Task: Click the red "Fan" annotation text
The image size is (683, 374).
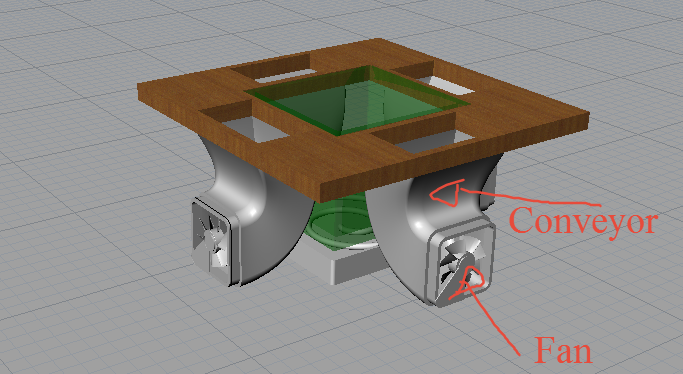Action: (563, 350)
